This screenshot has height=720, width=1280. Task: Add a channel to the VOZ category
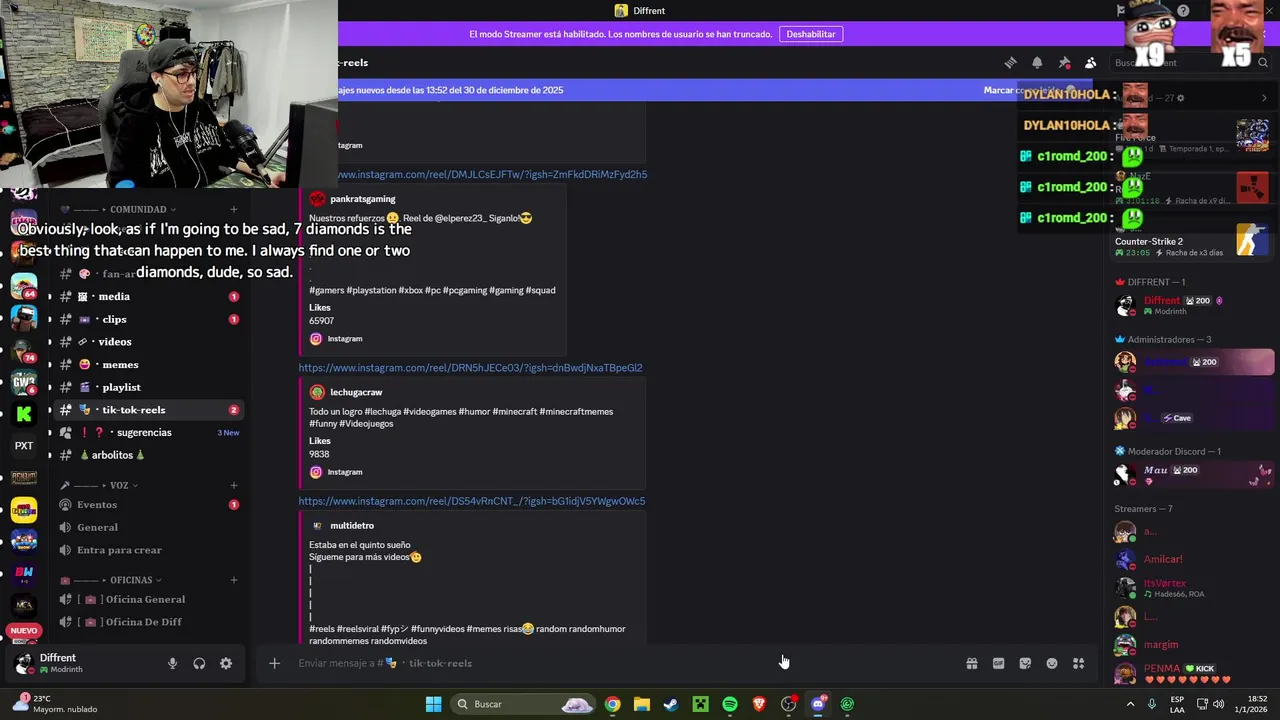point(233,486)
